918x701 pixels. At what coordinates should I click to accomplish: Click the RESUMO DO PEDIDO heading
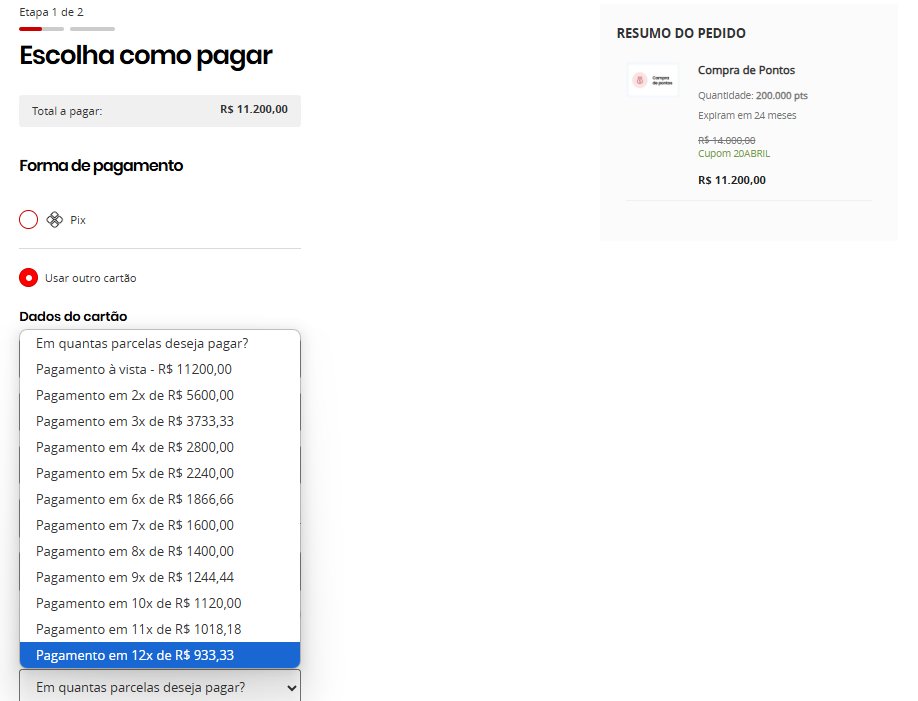click(681, 33)
